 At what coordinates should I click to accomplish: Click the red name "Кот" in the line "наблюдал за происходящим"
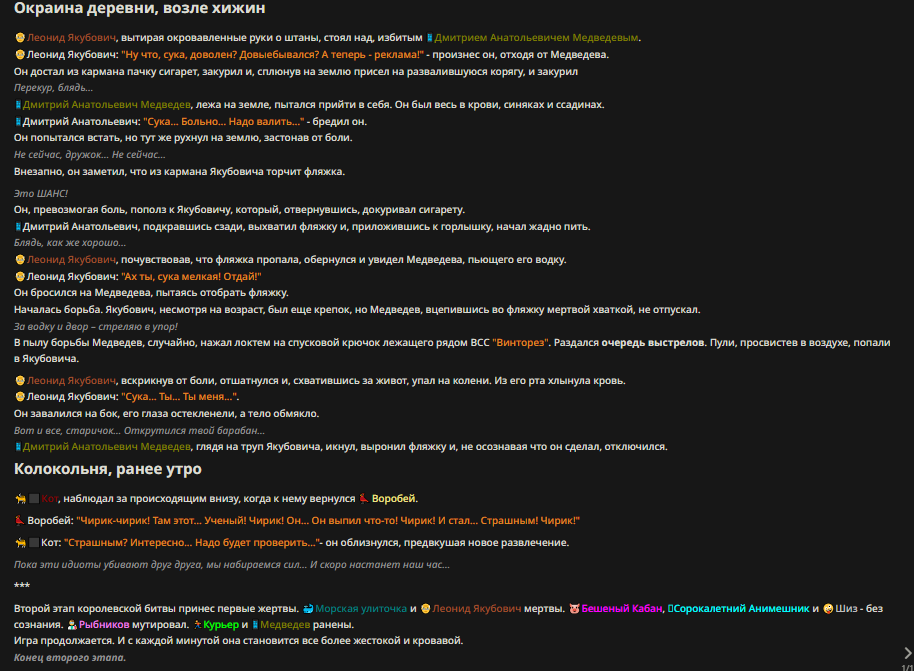[x=50, y=498]
